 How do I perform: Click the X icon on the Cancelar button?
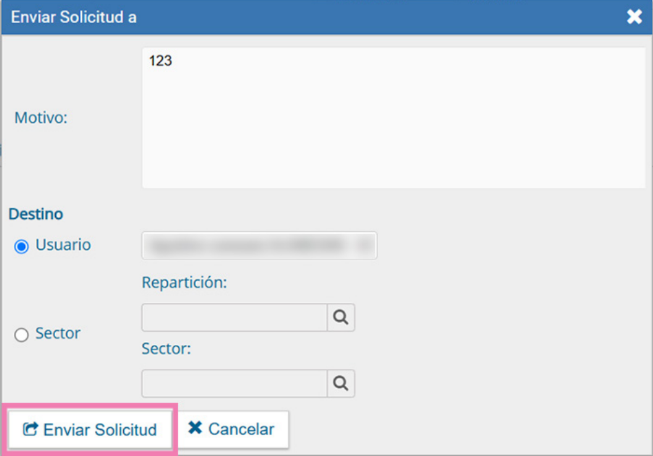[x=195, y=428]
